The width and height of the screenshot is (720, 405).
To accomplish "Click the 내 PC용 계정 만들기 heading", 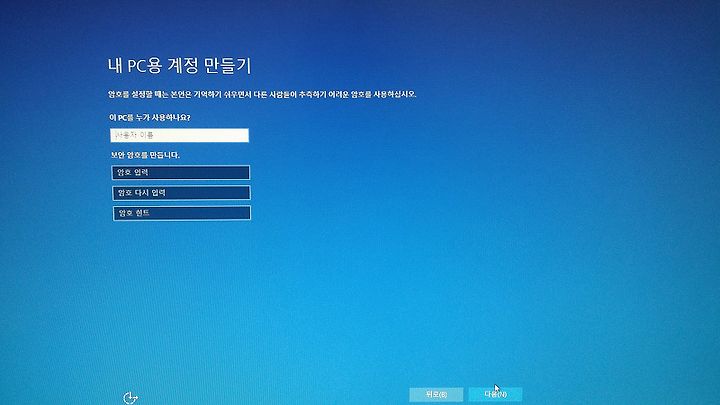I will coord(180,66).
